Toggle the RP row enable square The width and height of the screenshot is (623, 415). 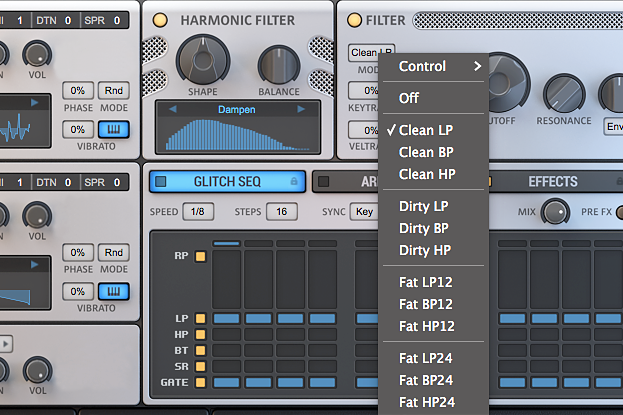click(x=200, y=256)
